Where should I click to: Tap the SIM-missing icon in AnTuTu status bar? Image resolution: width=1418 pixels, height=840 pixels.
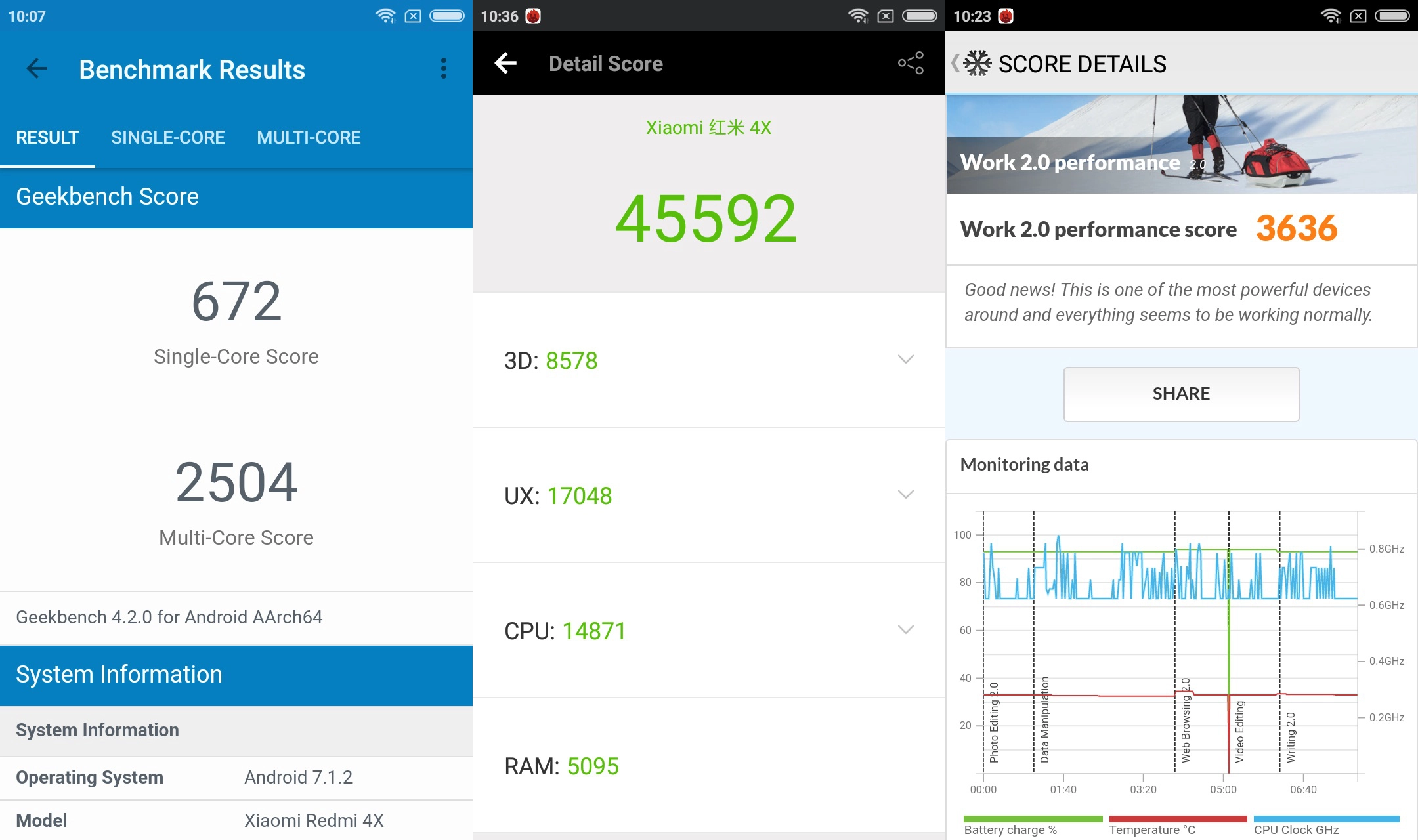[886, 16]
